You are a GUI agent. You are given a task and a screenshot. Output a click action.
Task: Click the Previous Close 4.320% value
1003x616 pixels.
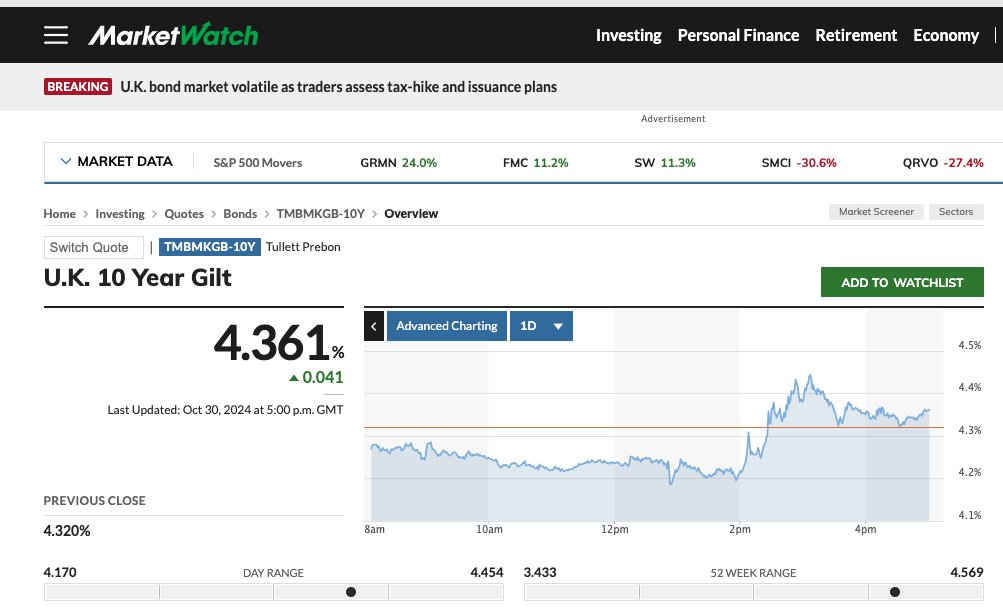pyautogui.click(x=67, y=531)
